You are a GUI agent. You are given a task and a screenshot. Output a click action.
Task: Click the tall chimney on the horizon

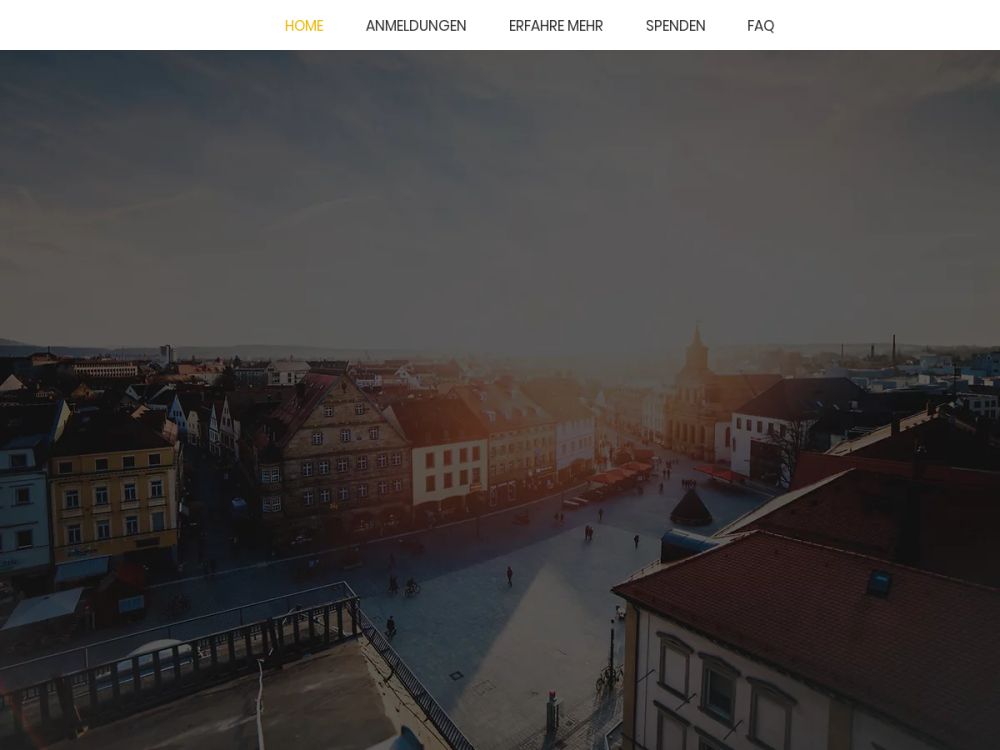click(x=893, y=352)
